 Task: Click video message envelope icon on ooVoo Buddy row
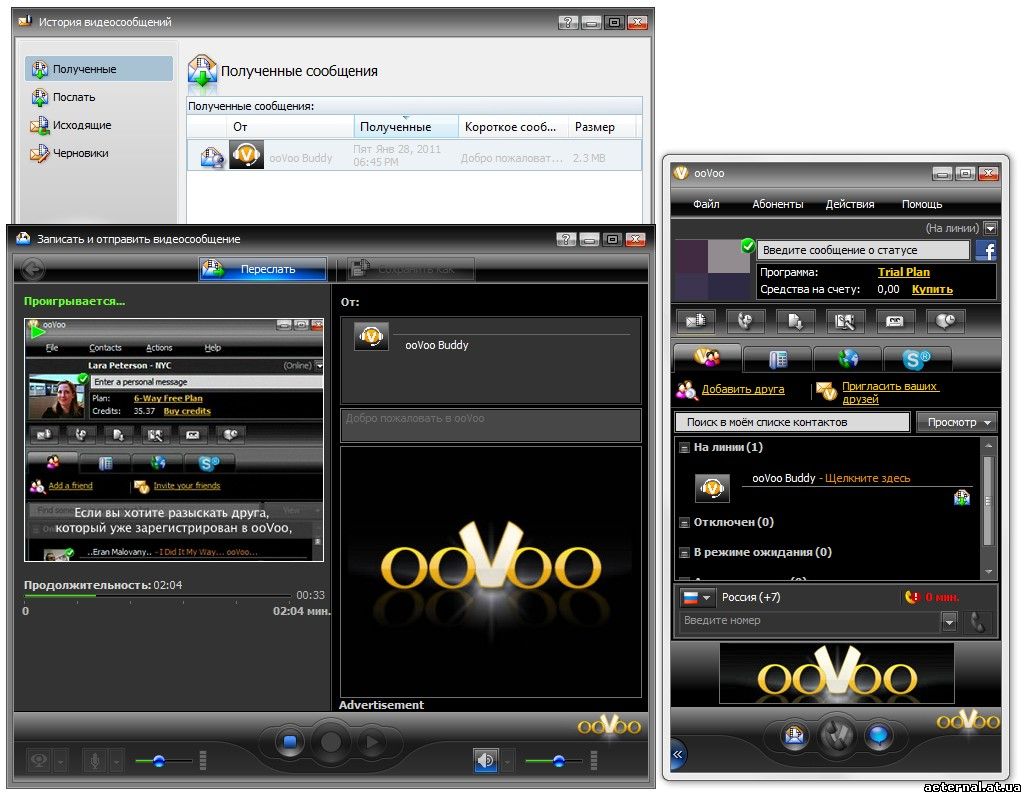pyautogui.click(x=961, y=498)
